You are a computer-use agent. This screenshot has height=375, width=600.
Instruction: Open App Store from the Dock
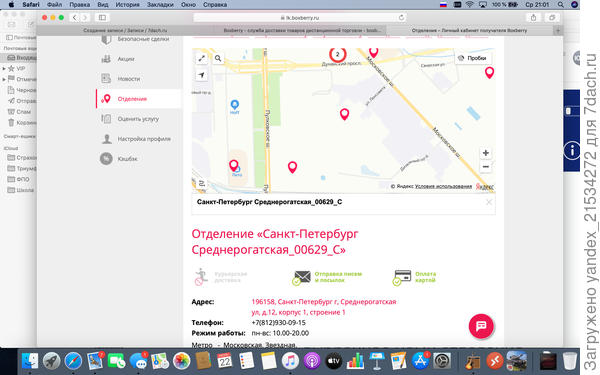point(420,360)
